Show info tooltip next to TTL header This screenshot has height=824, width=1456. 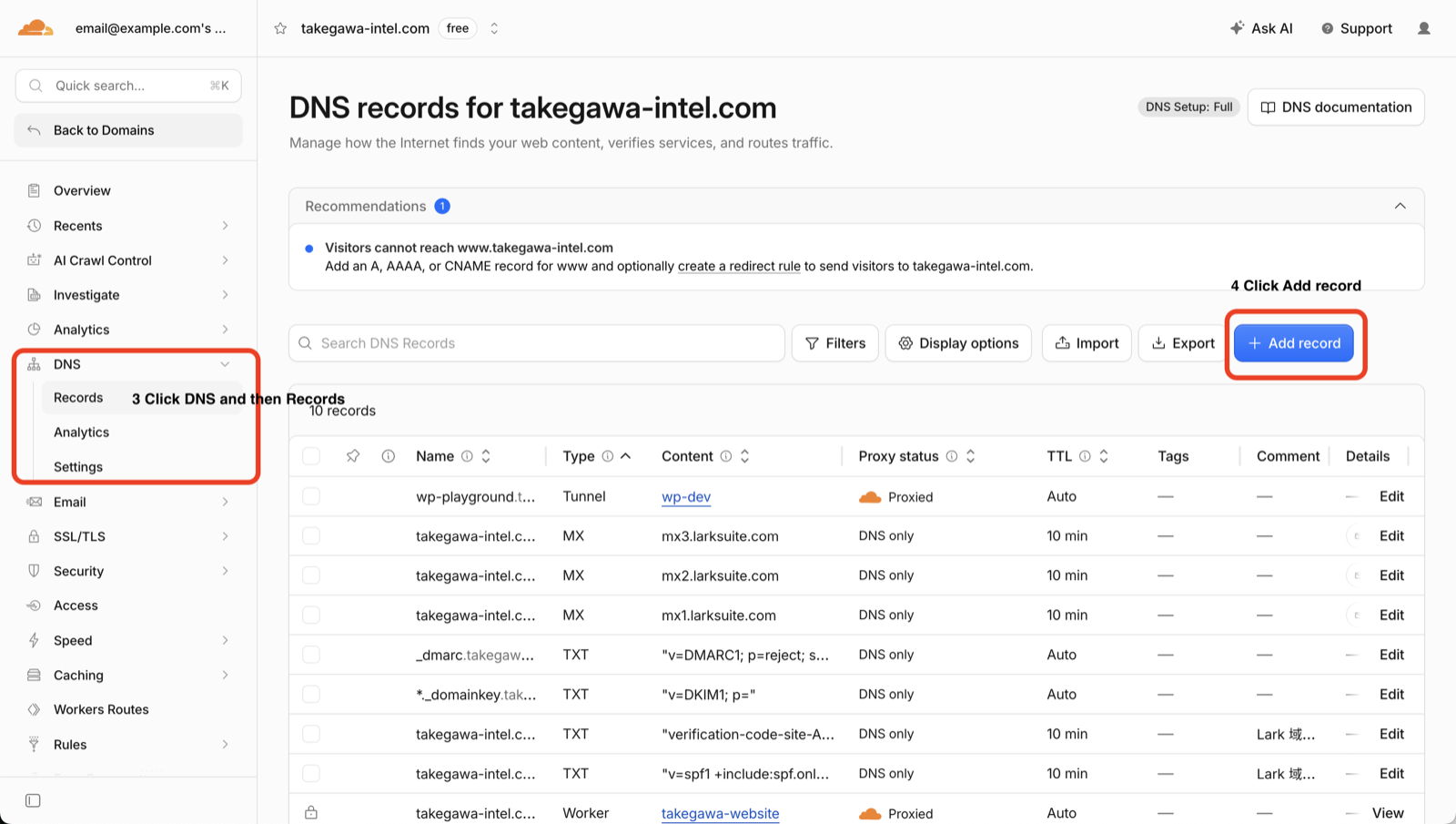tap(1085, 456)
